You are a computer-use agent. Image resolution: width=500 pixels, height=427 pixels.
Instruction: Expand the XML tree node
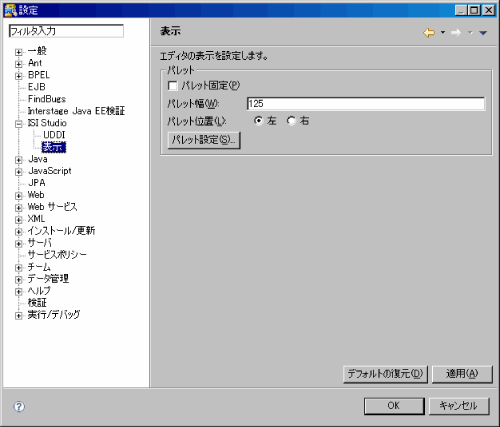[19, 220]
